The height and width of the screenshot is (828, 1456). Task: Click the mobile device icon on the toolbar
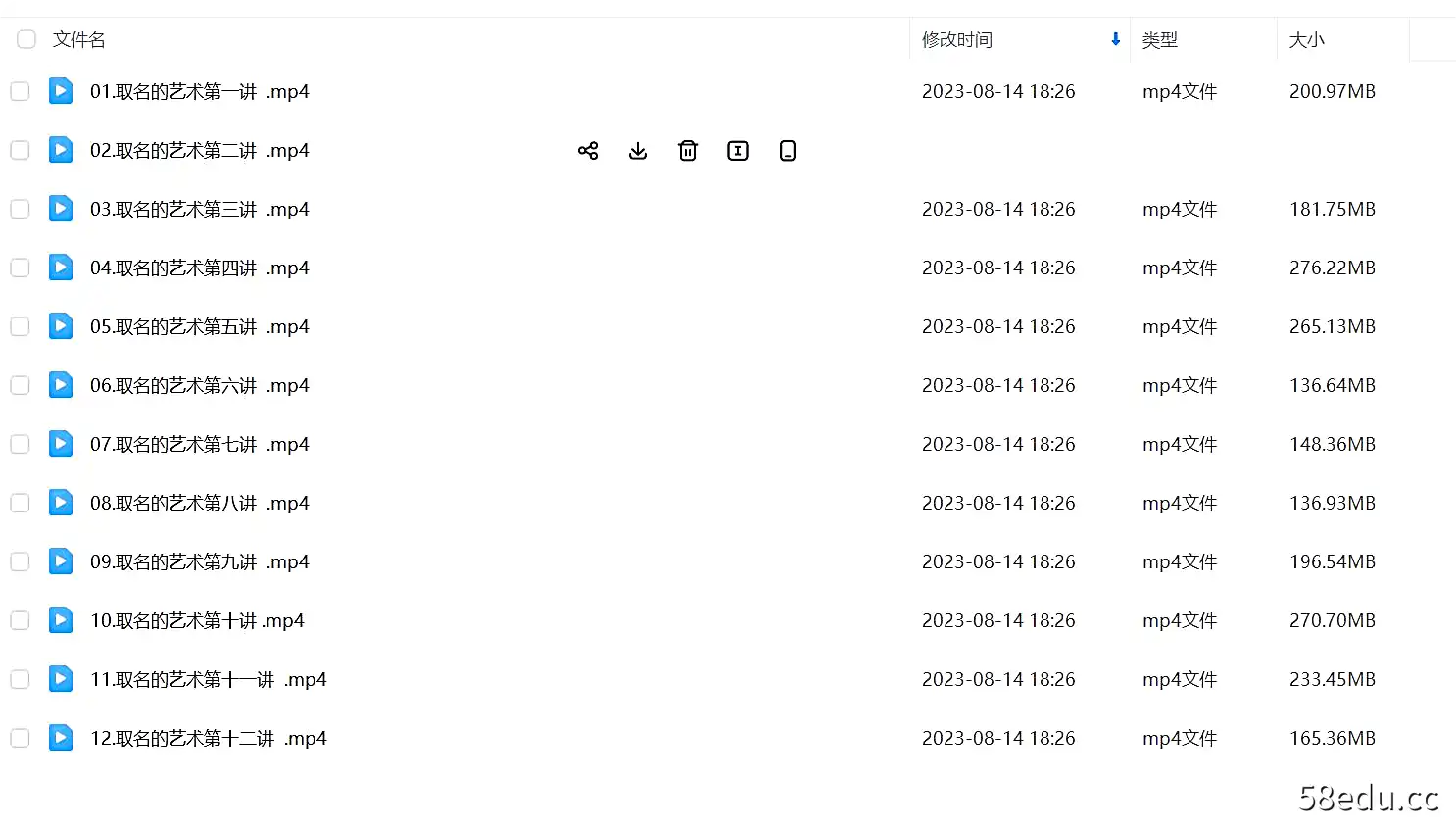tap(787, 150)
